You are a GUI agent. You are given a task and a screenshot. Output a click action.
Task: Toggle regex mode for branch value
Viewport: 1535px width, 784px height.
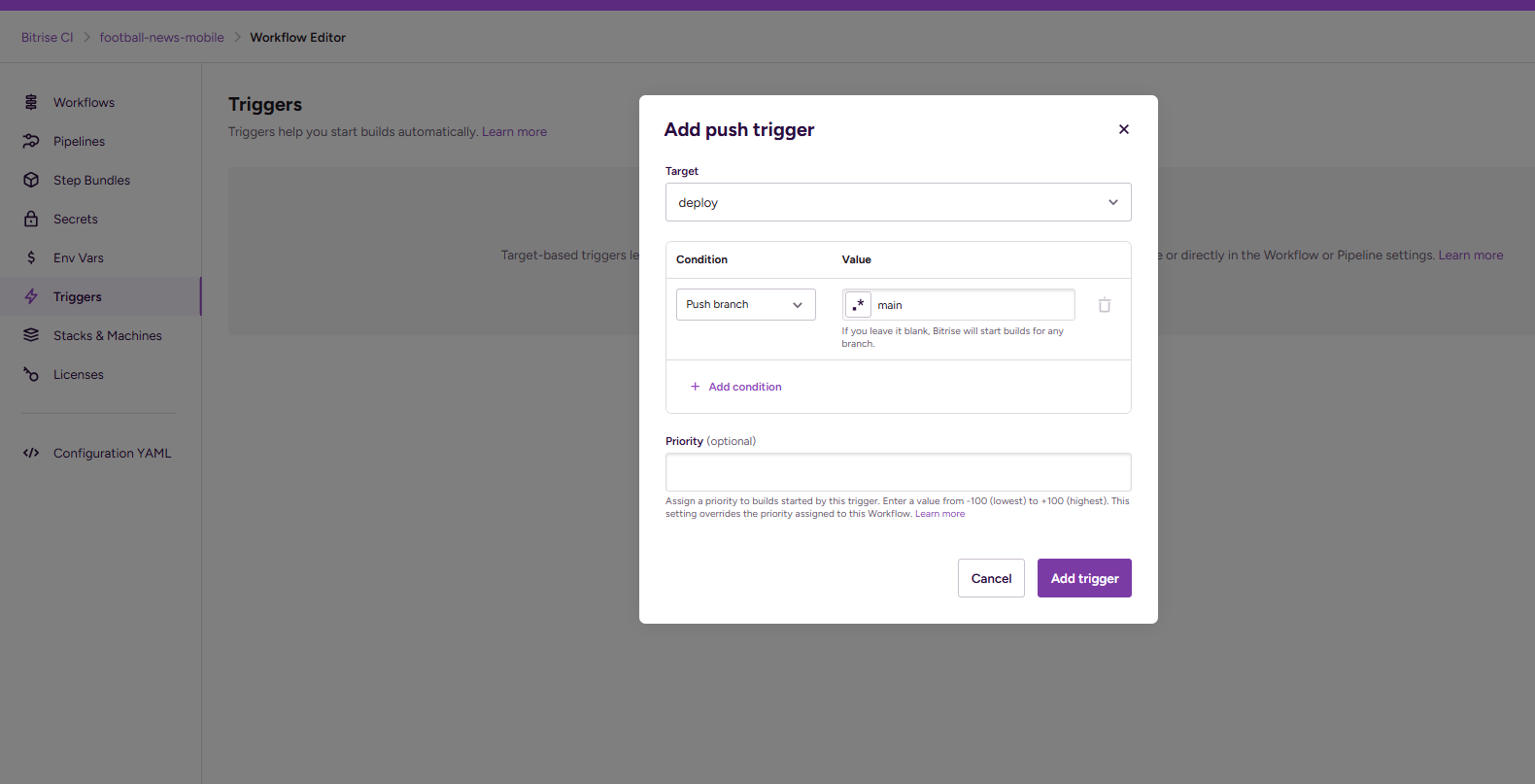pyautogui.click(x=858, y=305)
